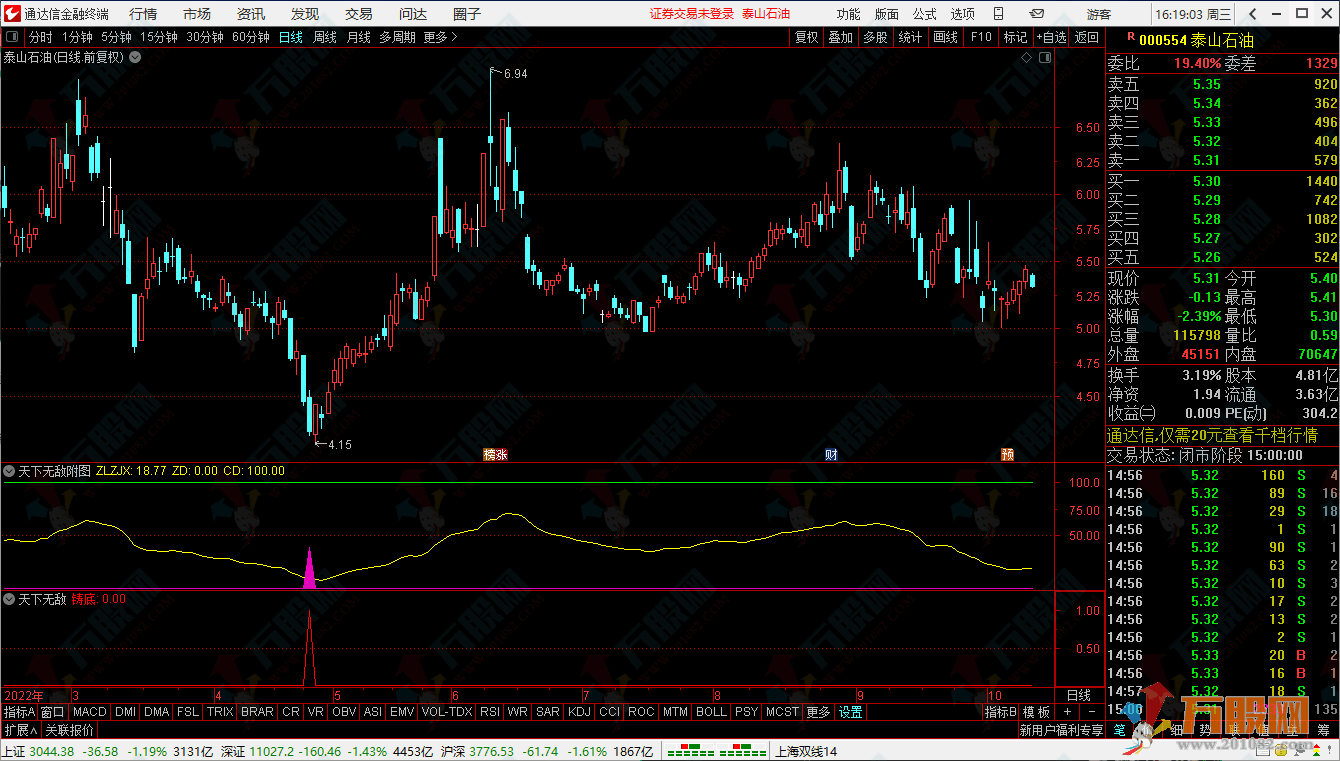Click the 财 marker on chart
Screen dimensions: 1340x761
[x=831, y=454]
